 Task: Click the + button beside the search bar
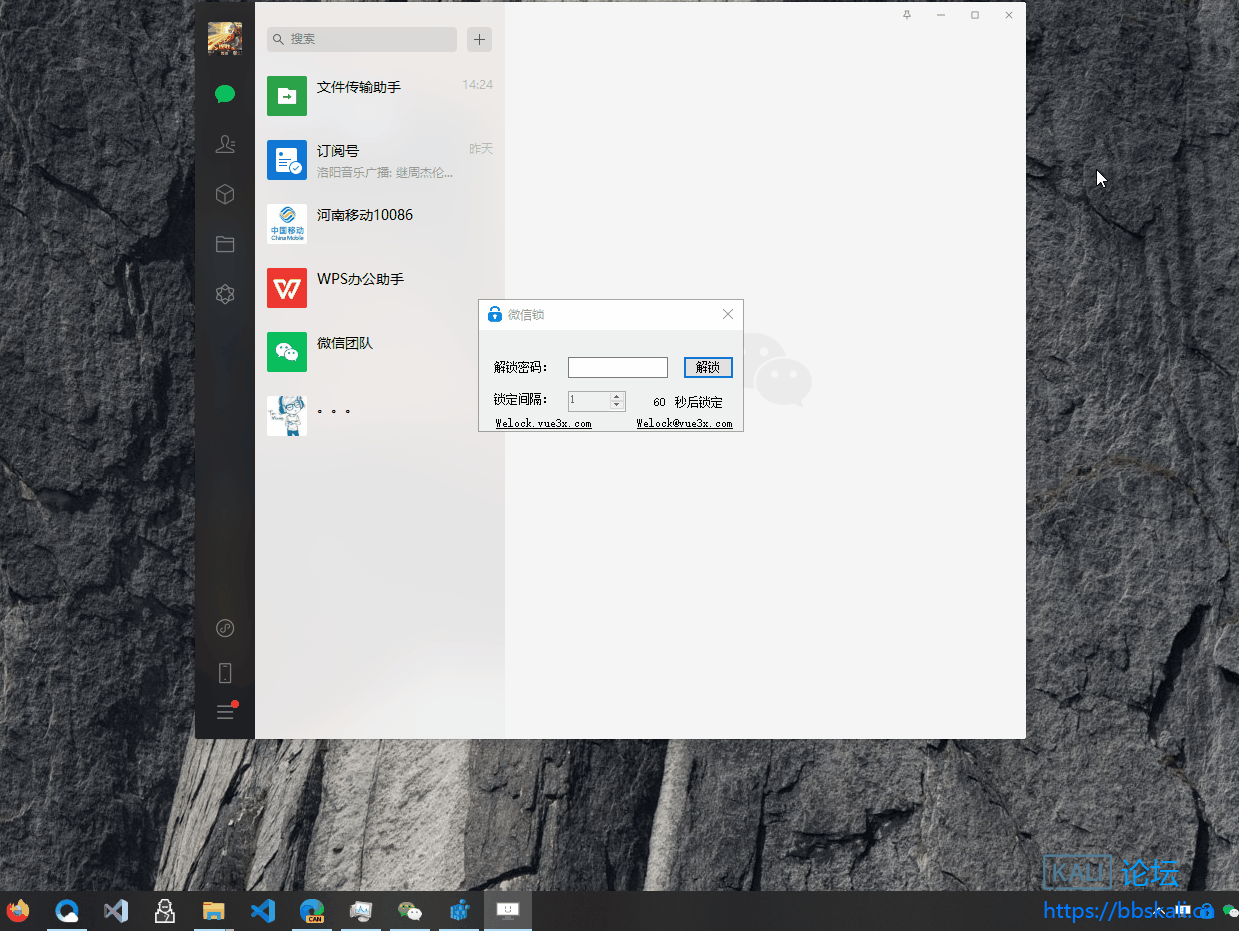[x=479, y=39]
